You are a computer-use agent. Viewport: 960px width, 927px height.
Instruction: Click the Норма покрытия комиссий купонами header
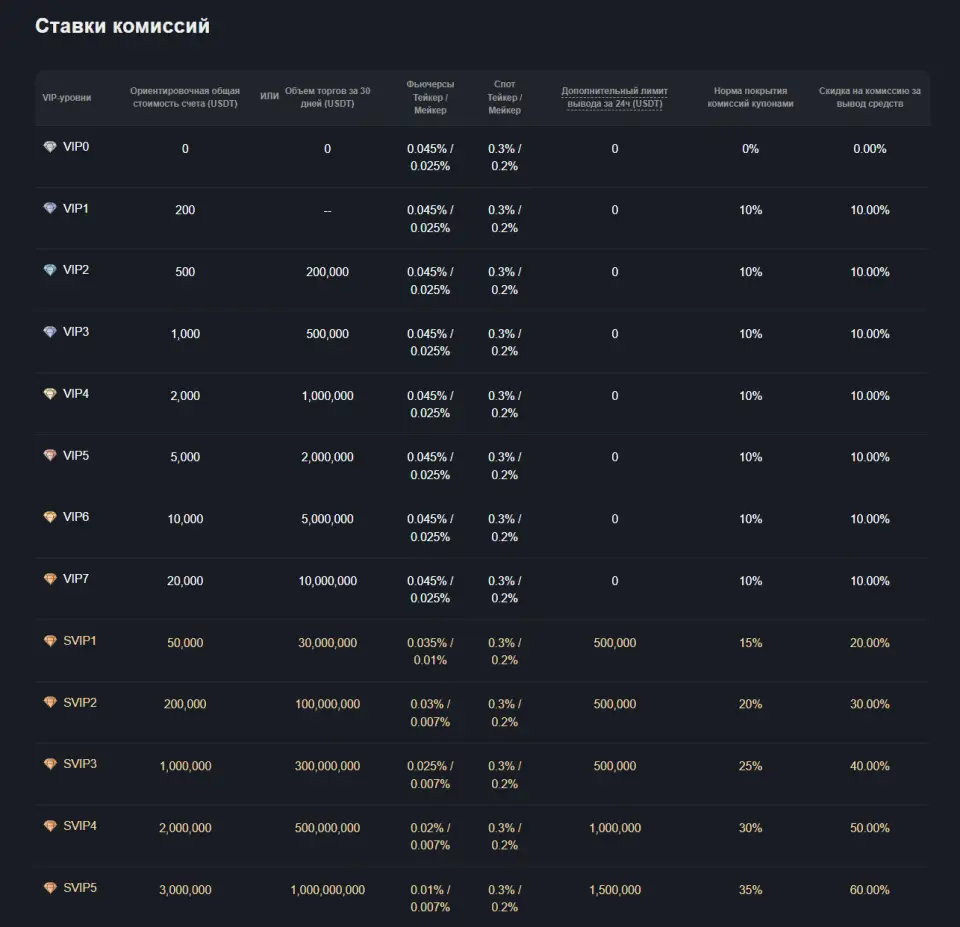coord(751,97)
